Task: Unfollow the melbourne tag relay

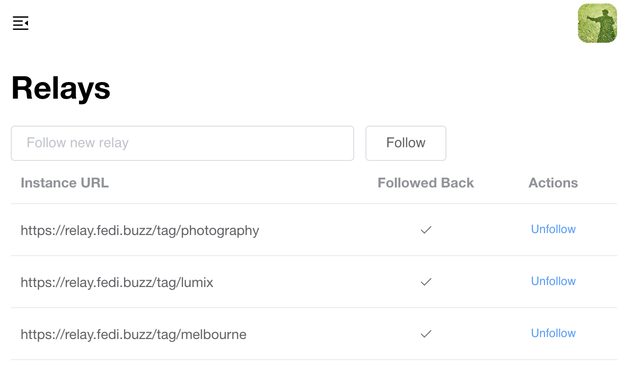Action: 553,333
